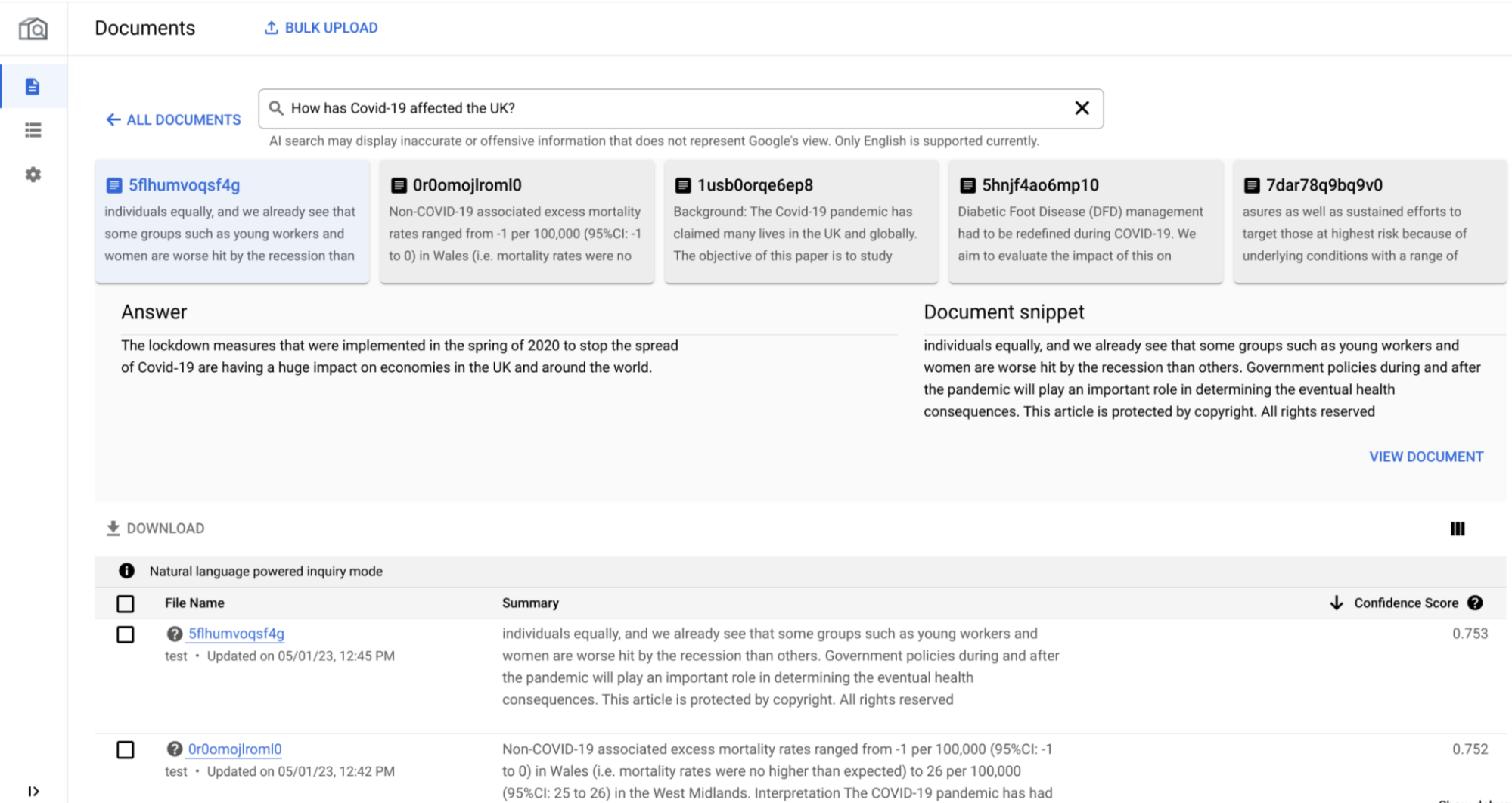1512x803 pixels.
Task: Go back to All Documents
Action: coord(174,119)
